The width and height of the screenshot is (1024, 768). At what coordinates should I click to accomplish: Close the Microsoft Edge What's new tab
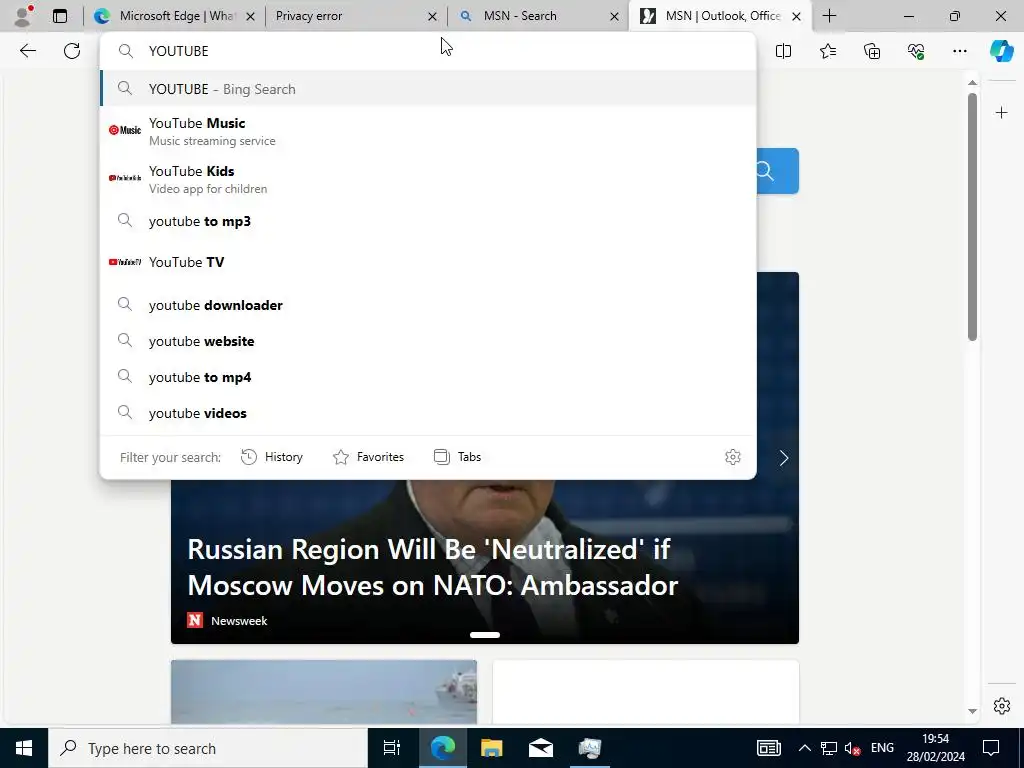tap(250, 16)
